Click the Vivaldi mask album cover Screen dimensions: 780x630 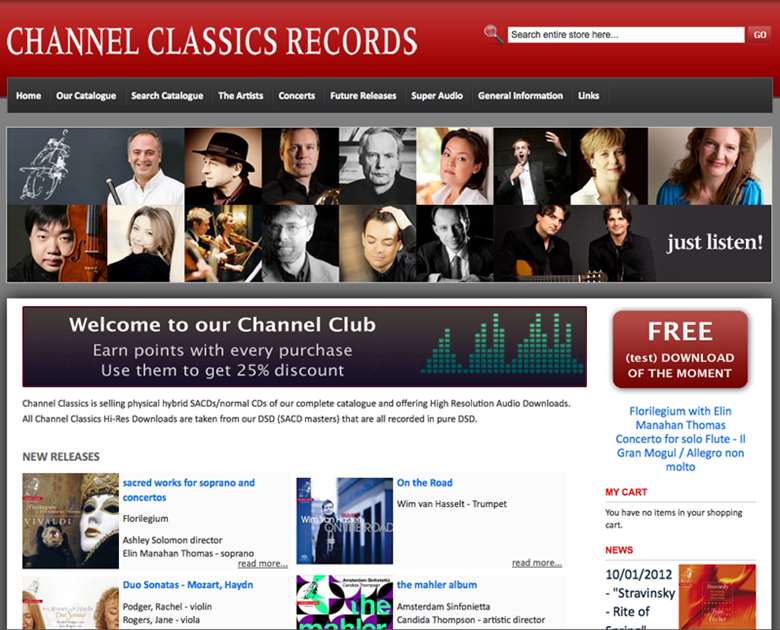pyautogui.click(x=71, y=521)
